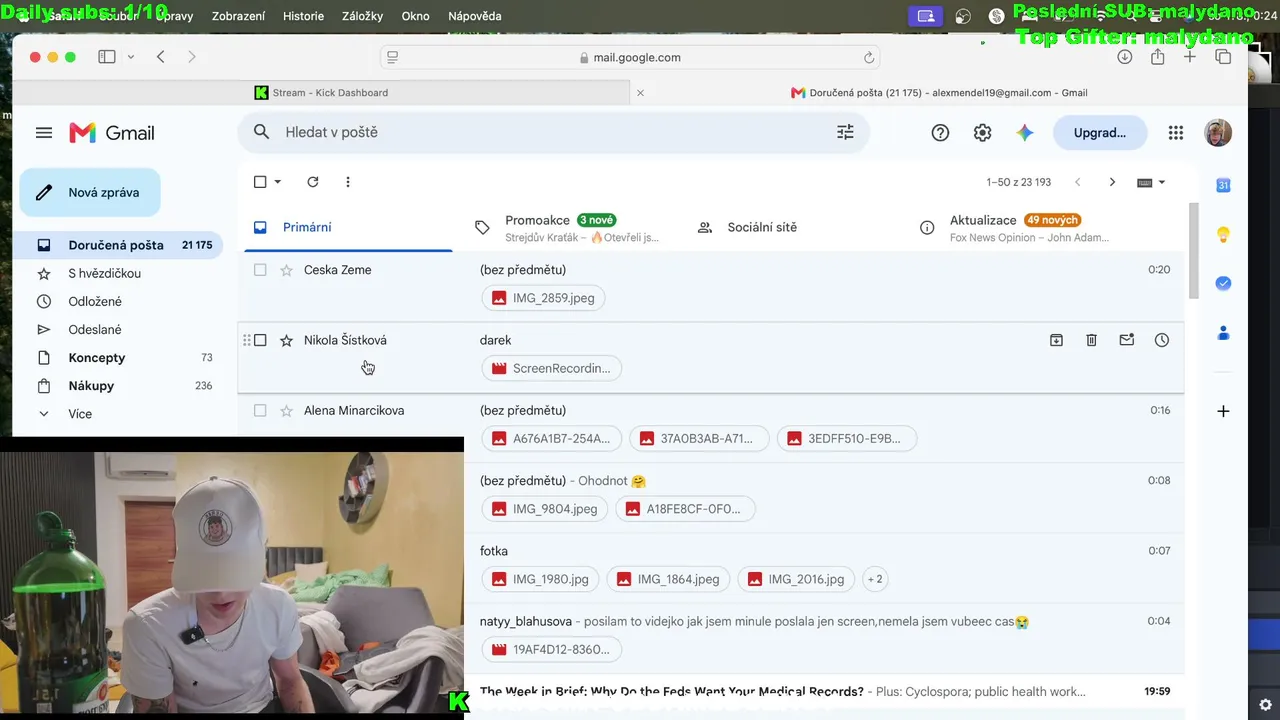Open the Safari share menu
1280x720 pixels.
(x=1157, y=57)
